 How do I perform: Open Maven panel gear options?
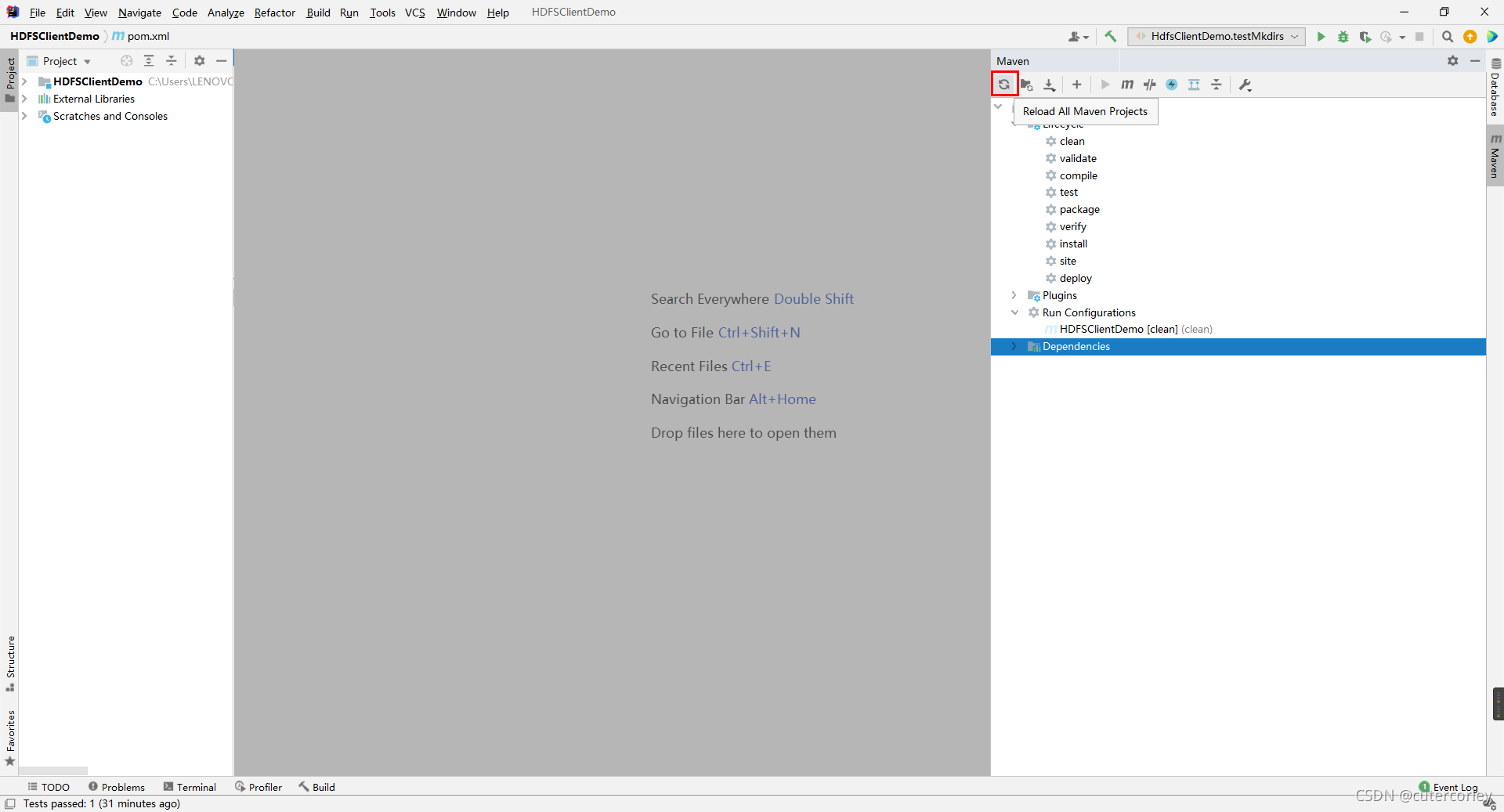pyautogui.click(x=1453, y=61)
